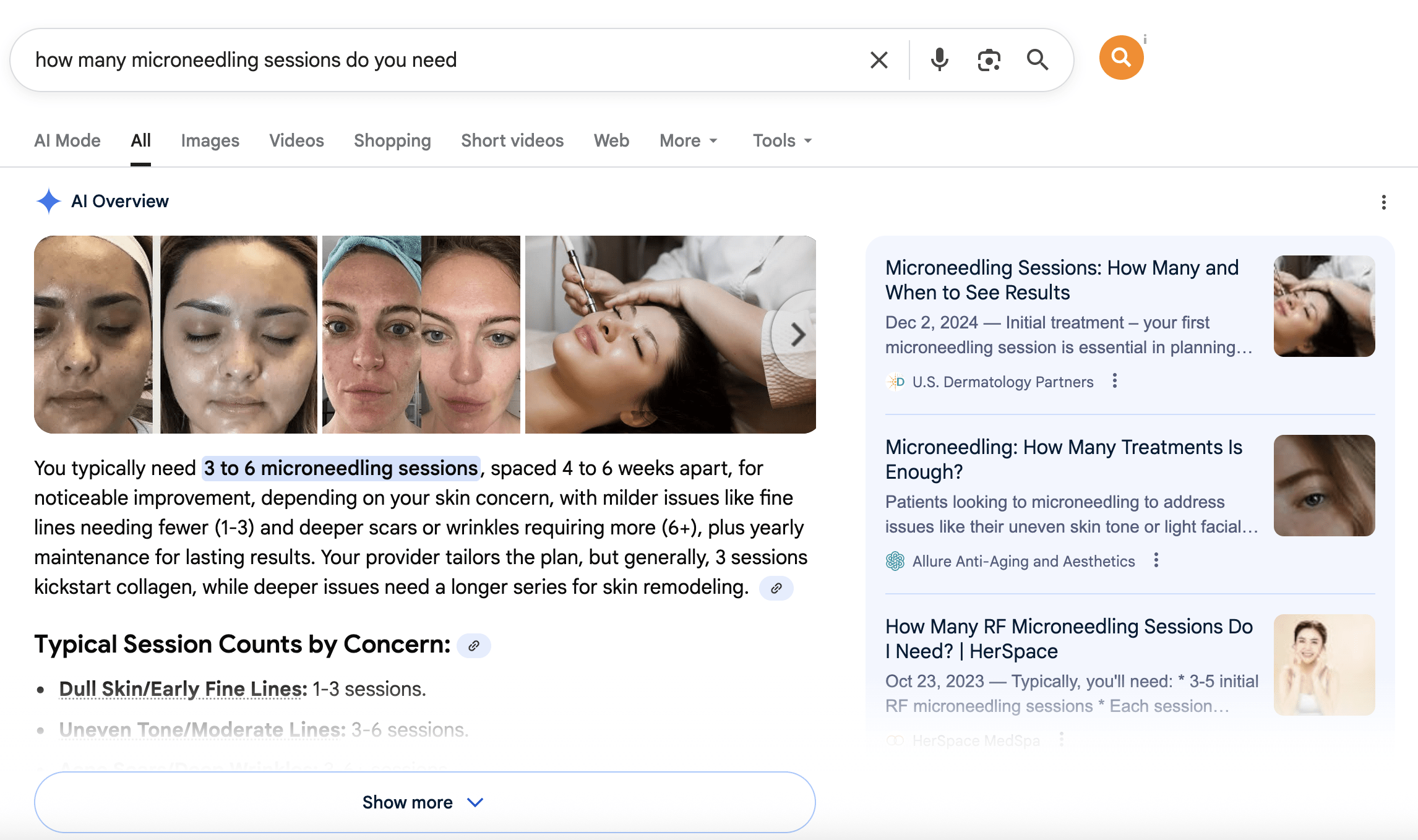
Task: Open the Dull Skin/Early Fine Lines link
Action: [181, 688]
